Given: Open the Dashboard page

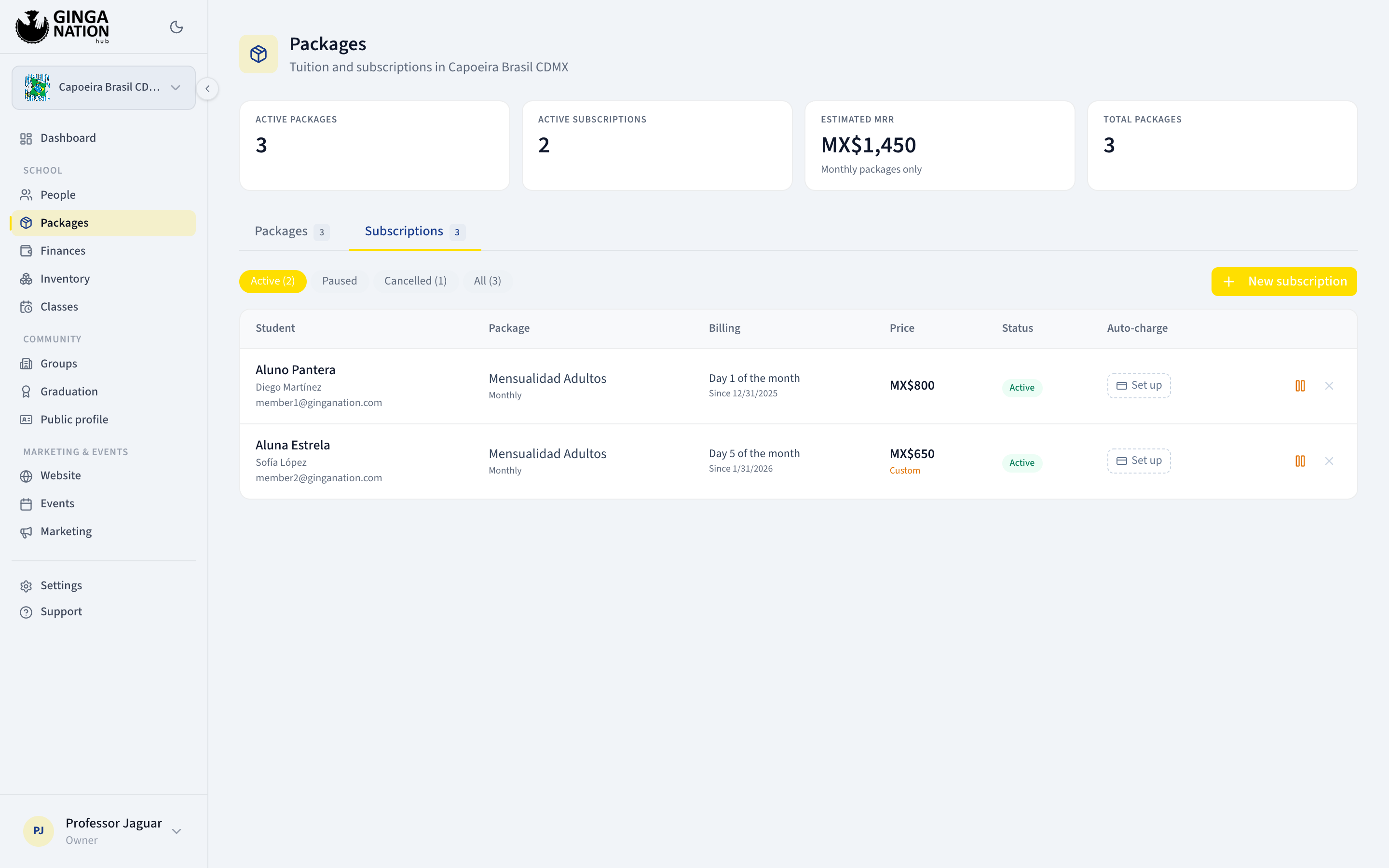Looking at the screenshot, I should click(103, 138).
